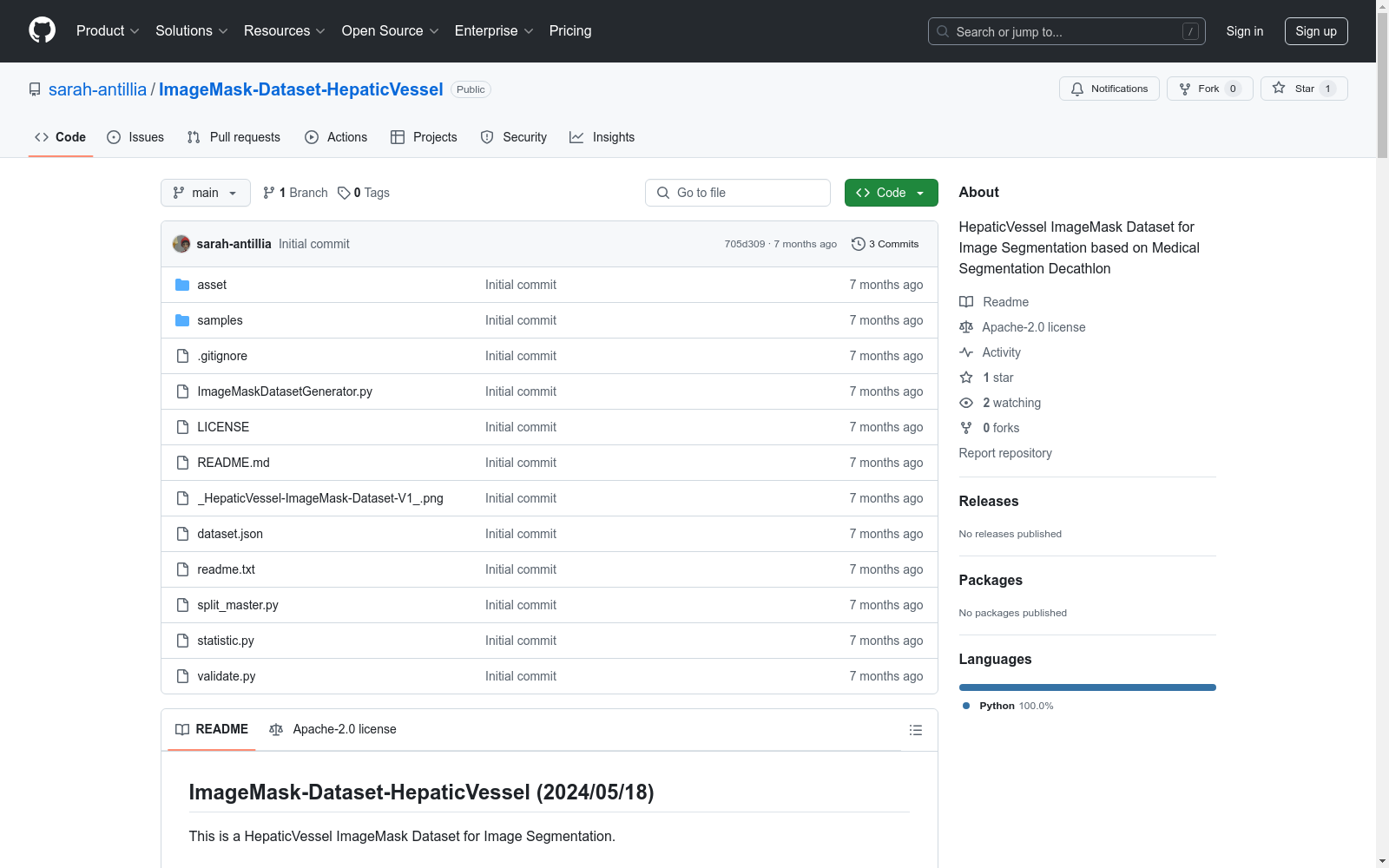
Task: Open ImageMask-Dataset-HepaticVessel repository link
Action: tap(300, 89)
